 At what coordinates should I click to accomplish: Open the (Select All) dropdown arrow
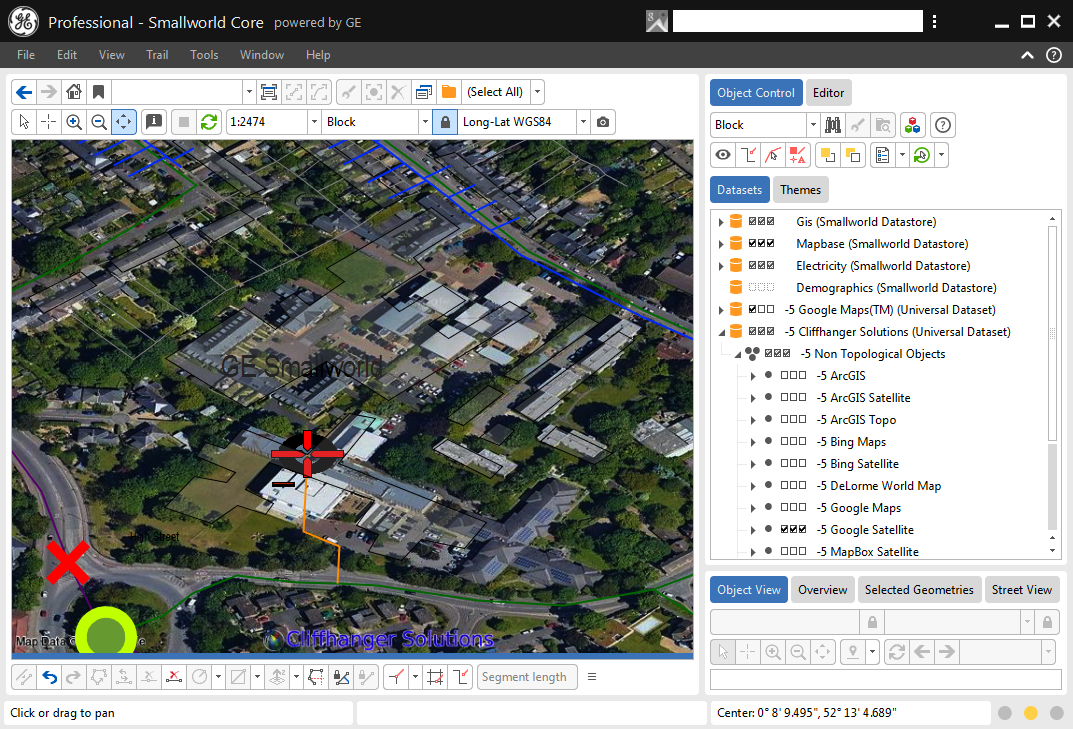pyautogui.click(x=538, y=92)
